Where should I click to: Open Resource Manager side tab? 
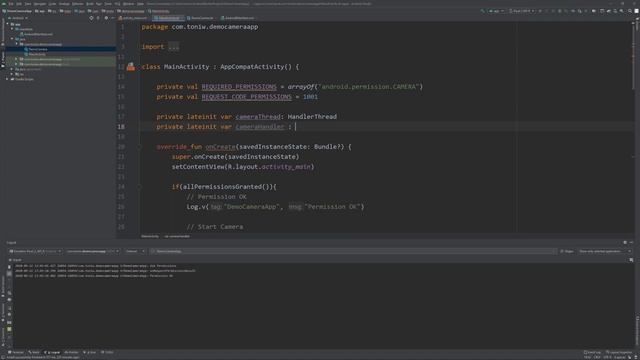tap(2, 31)
